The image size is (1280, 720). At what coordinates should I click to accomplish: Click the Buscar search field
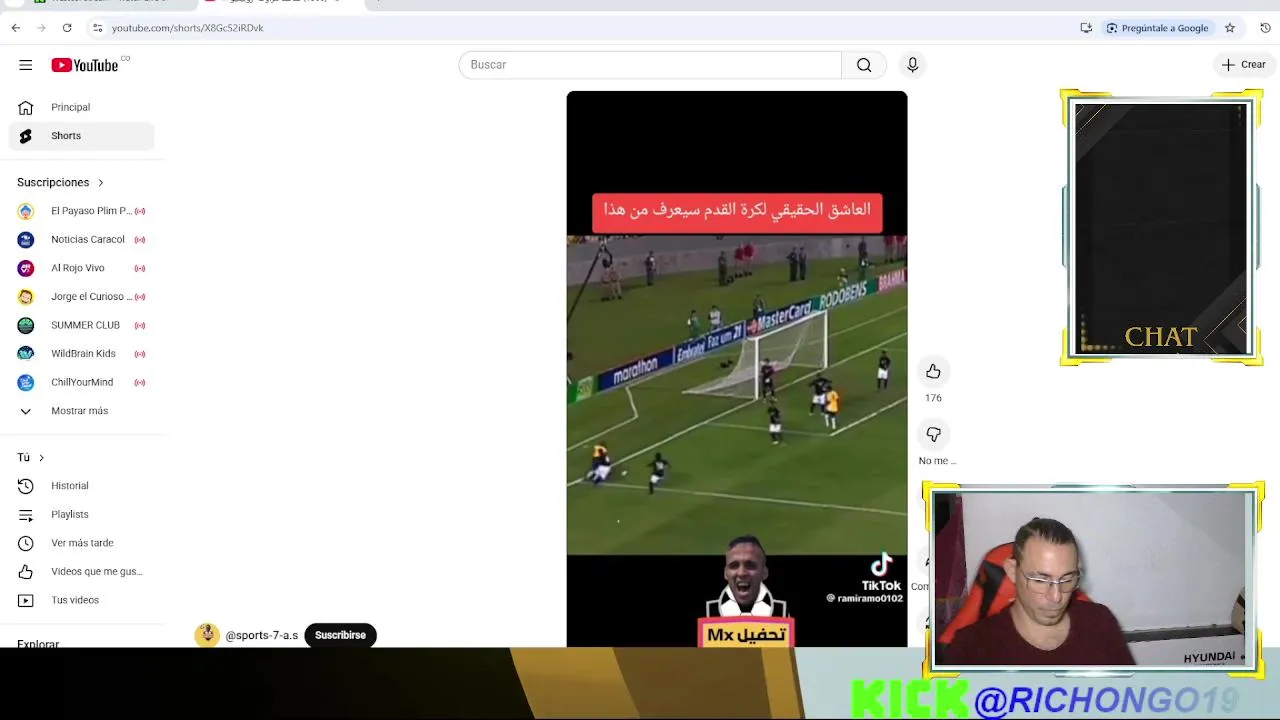tap(650, 65)
